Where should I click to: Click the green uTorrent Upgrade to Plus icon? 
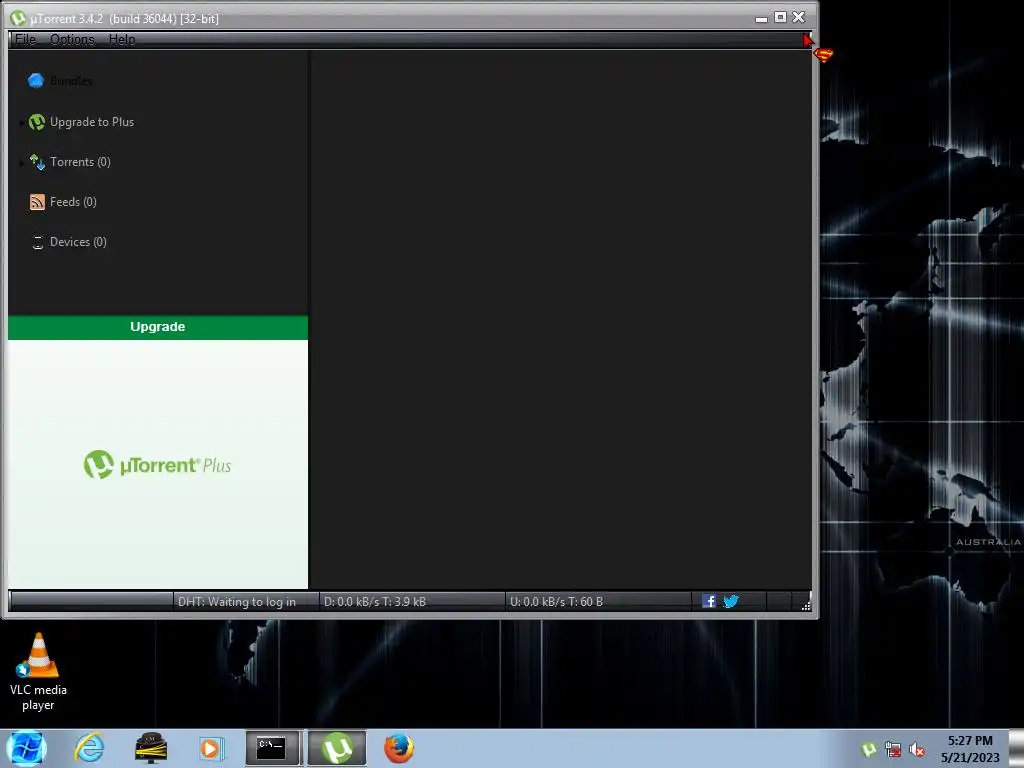click(37, 122)
